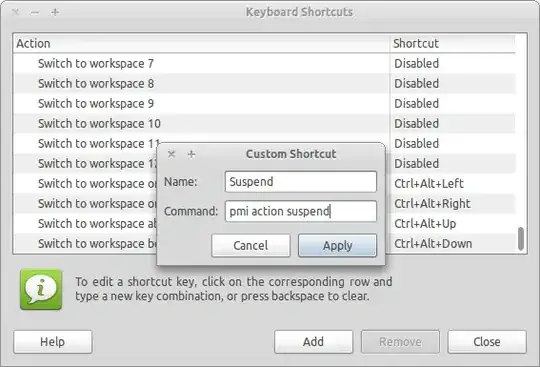
Task: Apply the custom shortcut
Action: [338, 245]
